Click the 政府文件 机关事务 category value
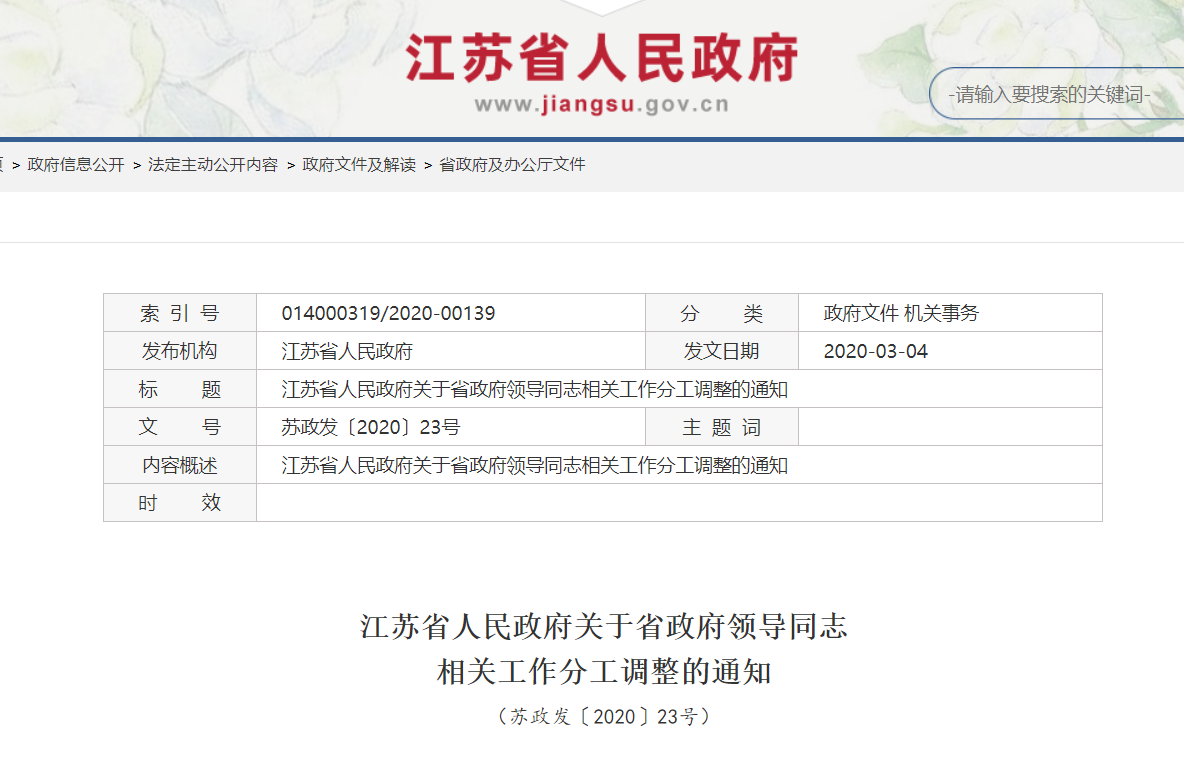Viewport: 1184px width, 770px height. [901, 314]
